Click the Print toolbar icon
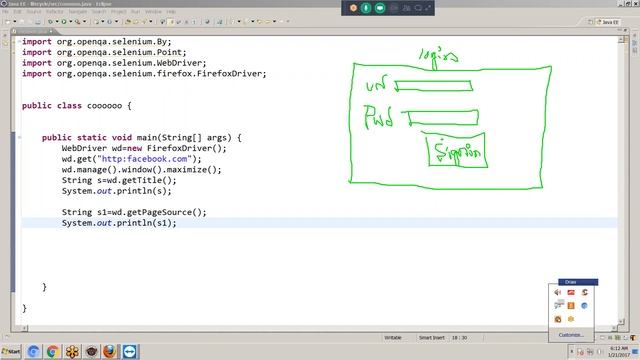 (x=38, y=22)
